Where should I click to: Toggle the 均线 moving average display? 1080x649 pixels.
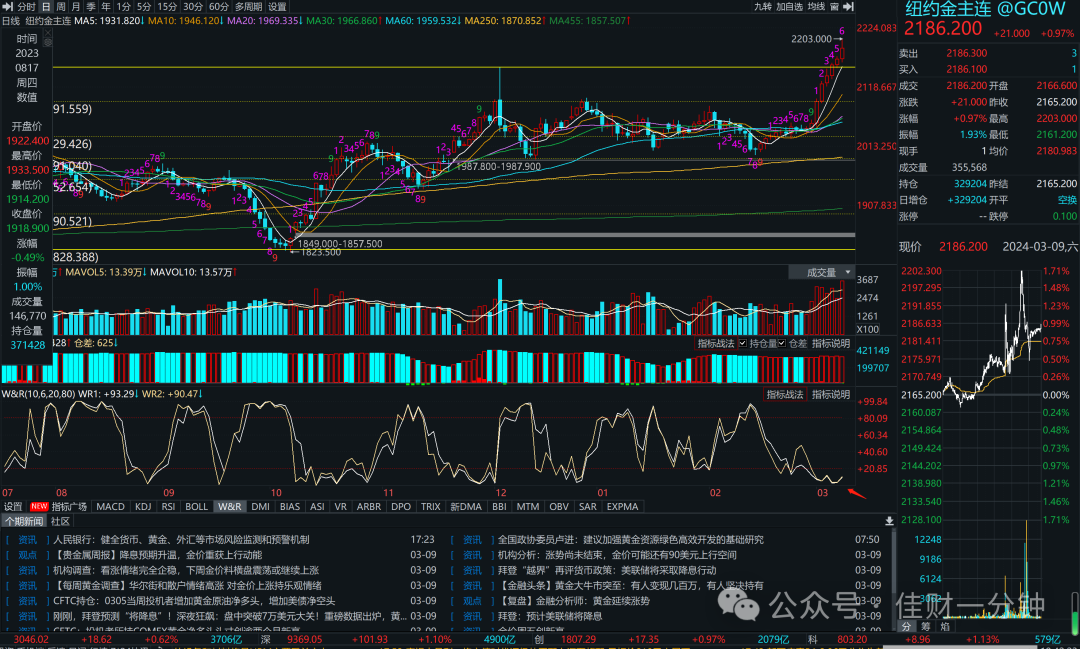click(x=816, y=6)
